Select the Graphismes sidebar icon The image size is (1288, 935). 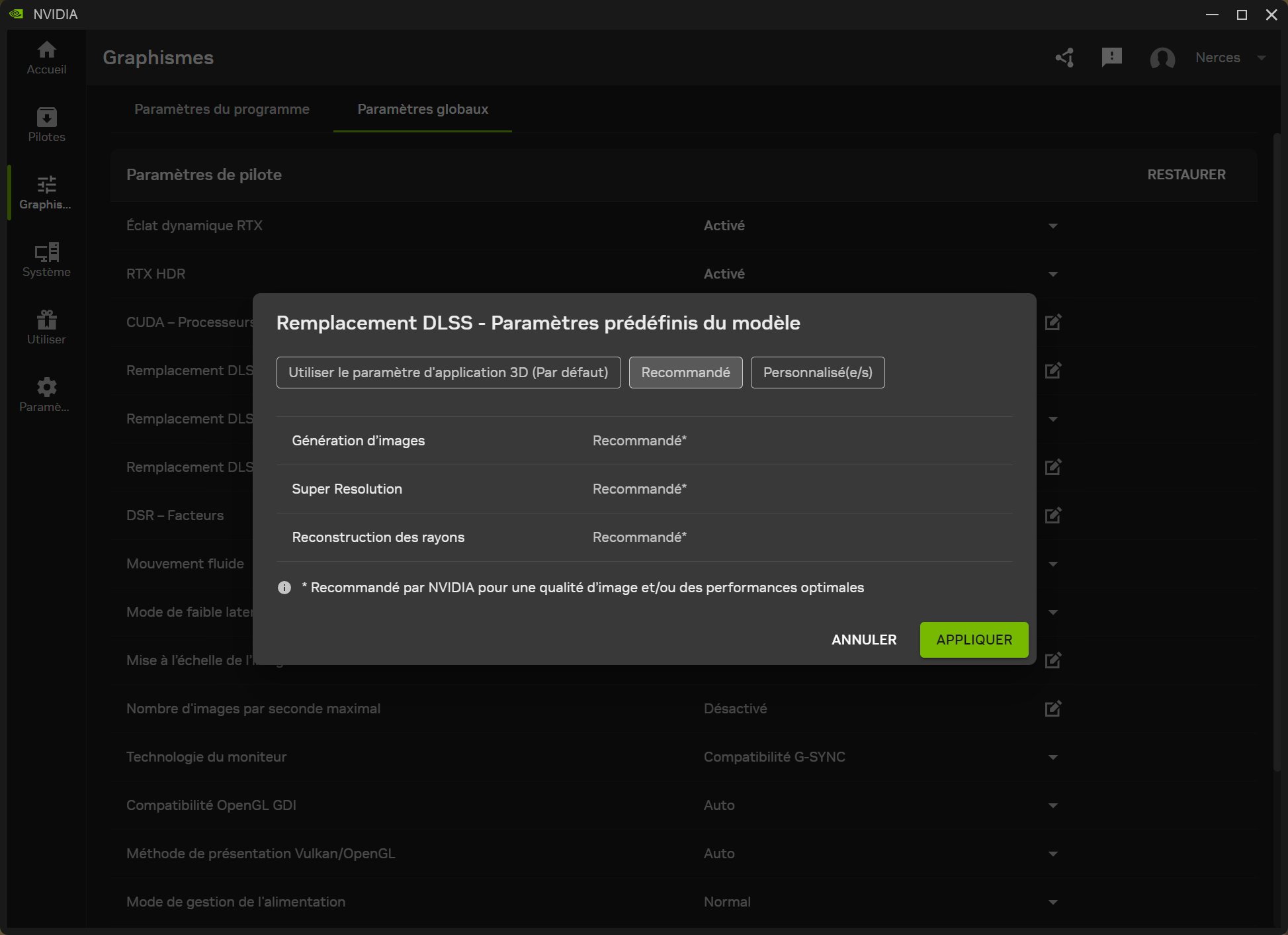(x=46, y=193)
